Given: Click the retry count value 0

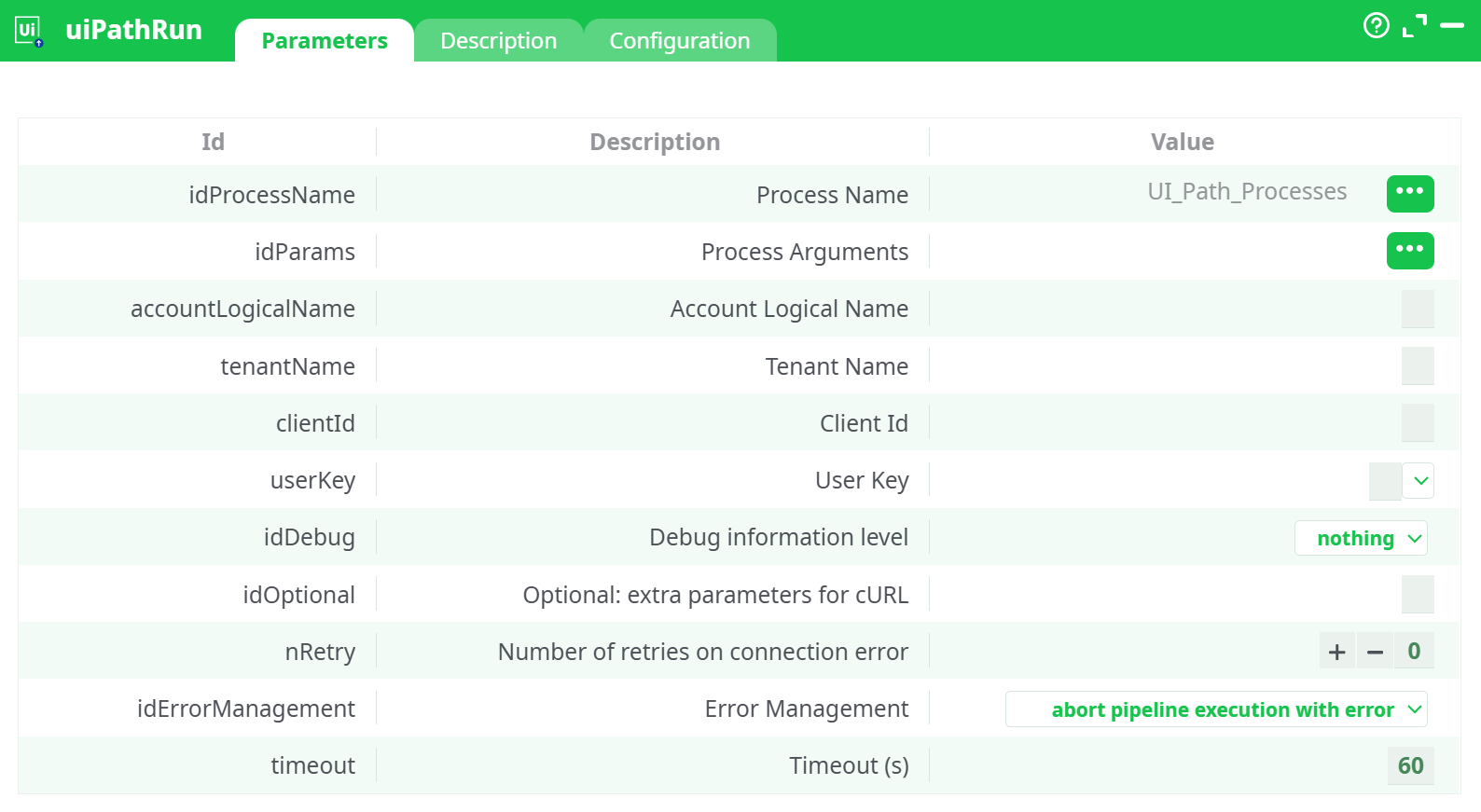Looking at the screenshot, I should coord(1414,652).
